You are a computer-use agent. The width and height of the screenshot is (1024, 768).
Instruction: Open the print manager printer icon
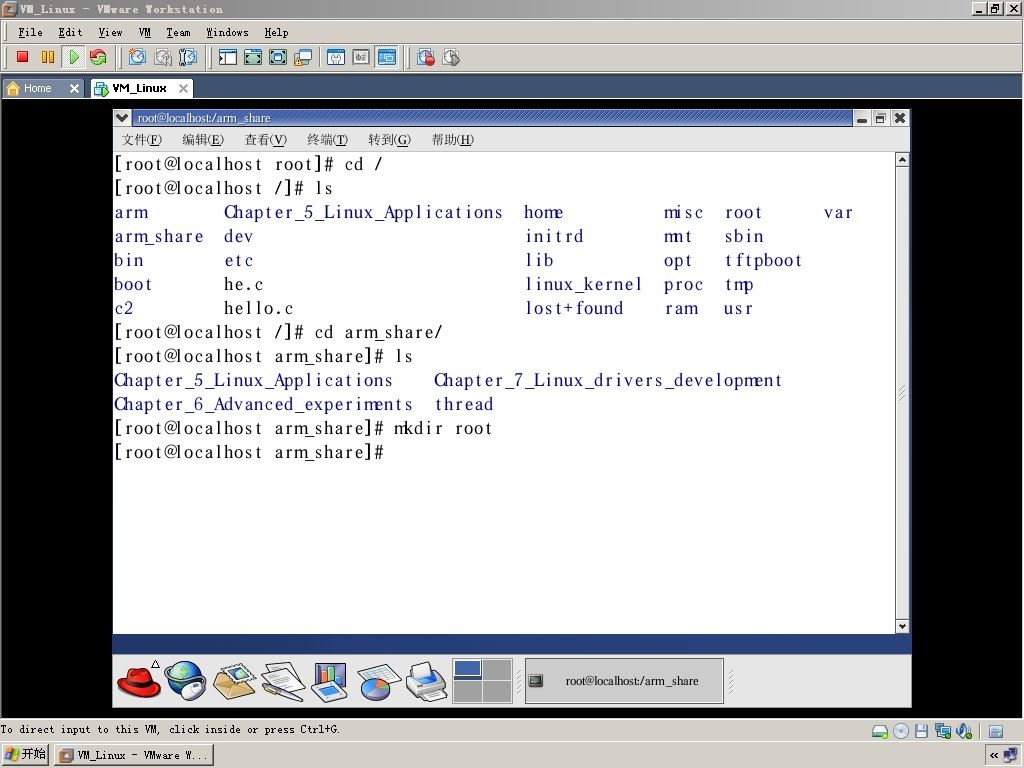click(x=426, y=681)
